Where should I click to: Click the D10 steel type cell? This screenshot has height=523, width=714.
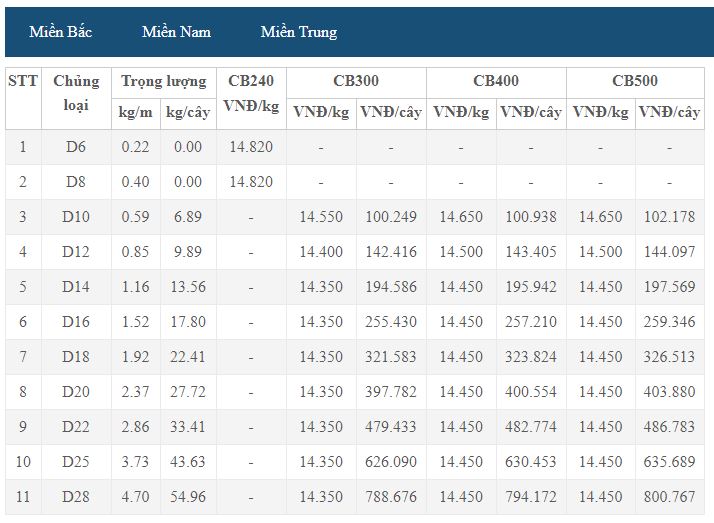[x=76, y=217]
